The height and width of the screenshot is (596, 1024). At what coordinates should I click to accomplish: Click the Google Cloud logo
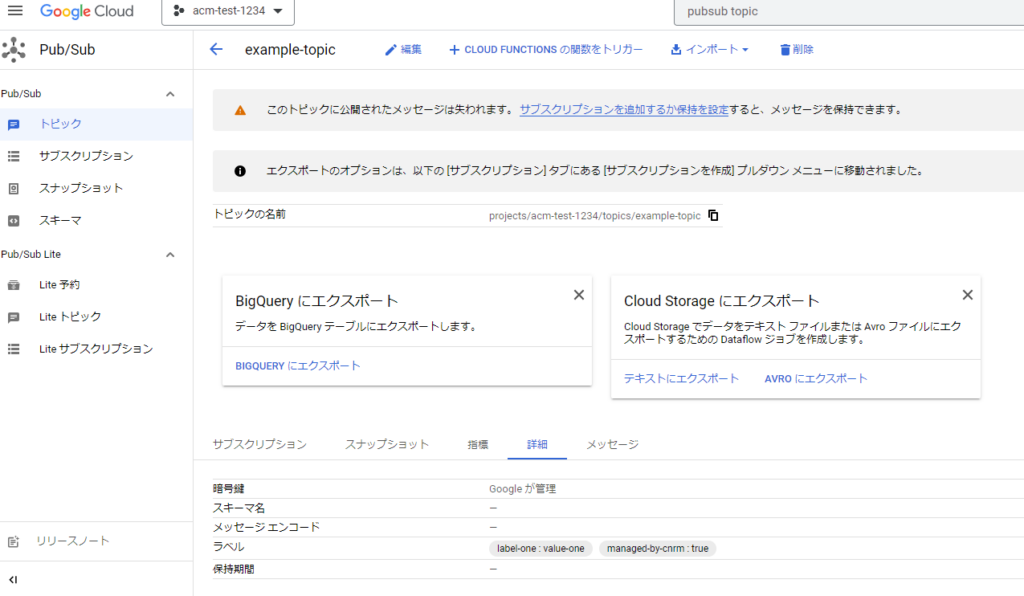pyautogui.click(x=87, y=11)
